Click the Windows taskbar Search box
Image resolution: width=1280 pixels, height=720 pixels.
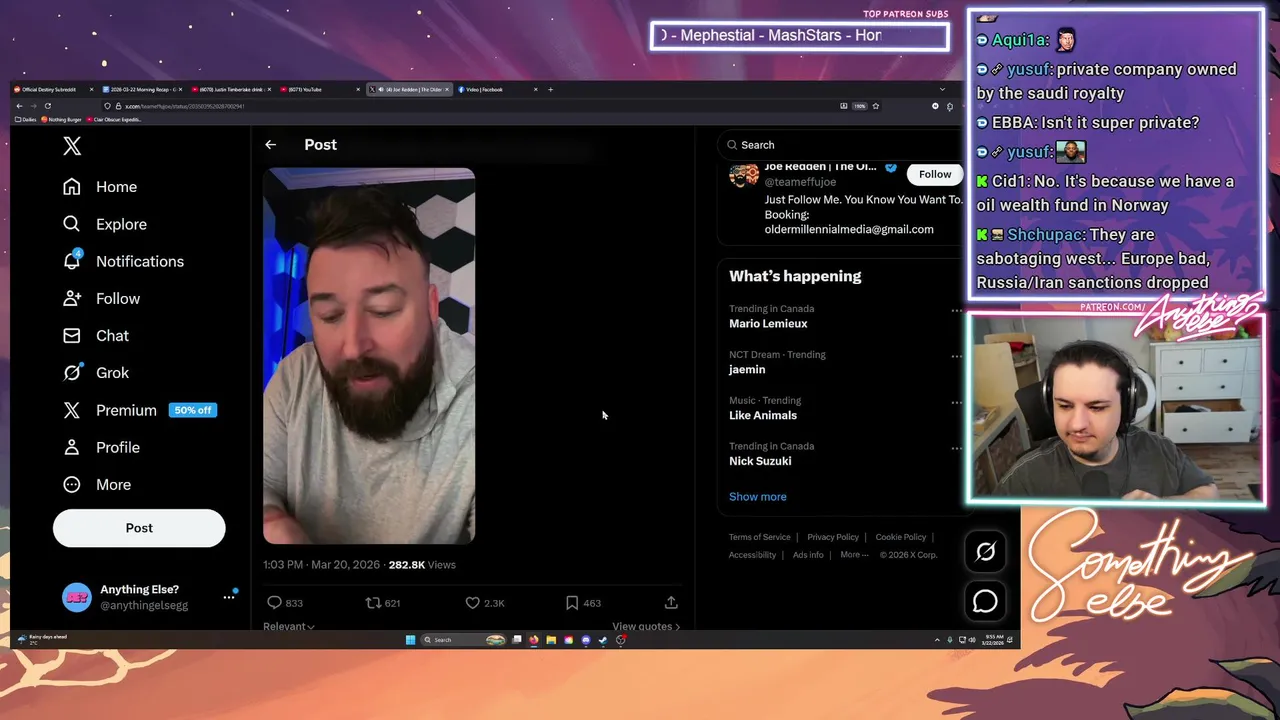point(463,640)
